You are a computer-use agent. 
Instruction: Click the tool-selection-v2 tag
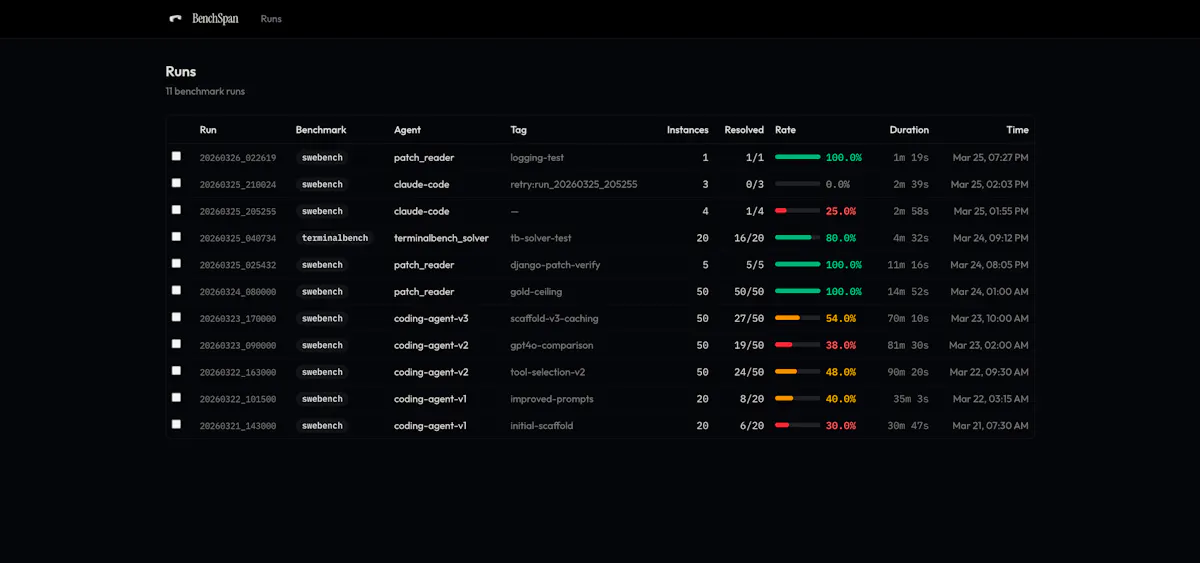[x=548, y=372]
